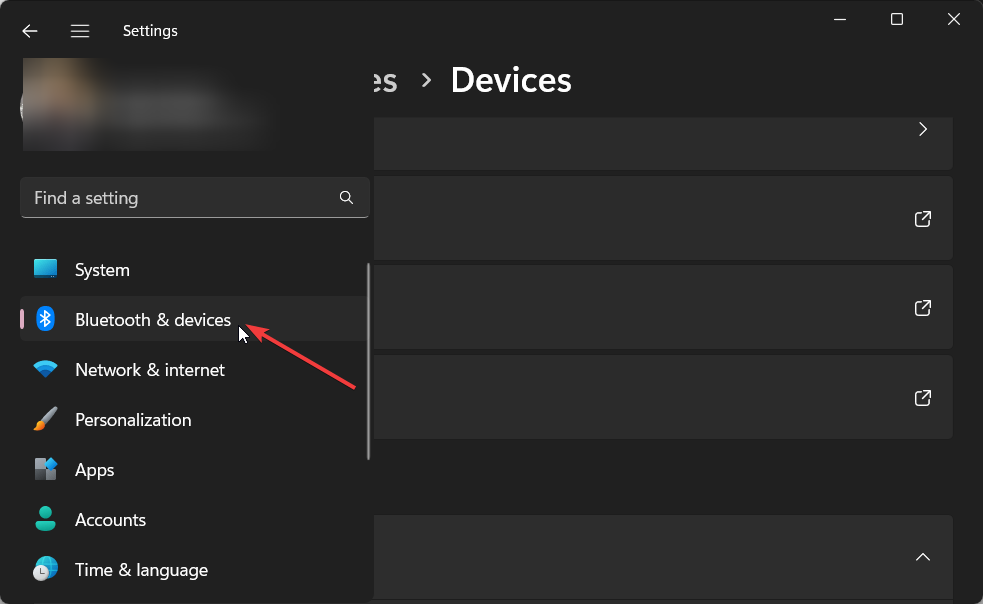Click the sidebar vertical scrollbar

(369, 361)
